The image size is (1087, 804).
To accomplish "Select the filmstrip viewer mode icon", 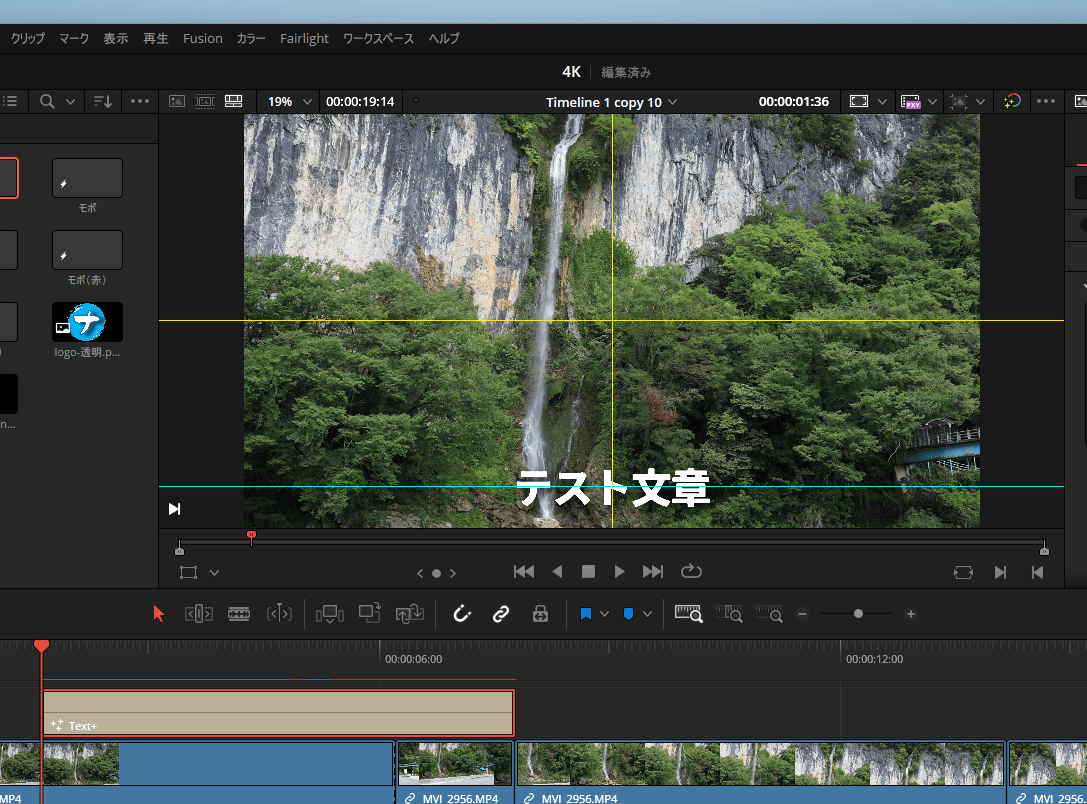I will (x=205, y=101).
